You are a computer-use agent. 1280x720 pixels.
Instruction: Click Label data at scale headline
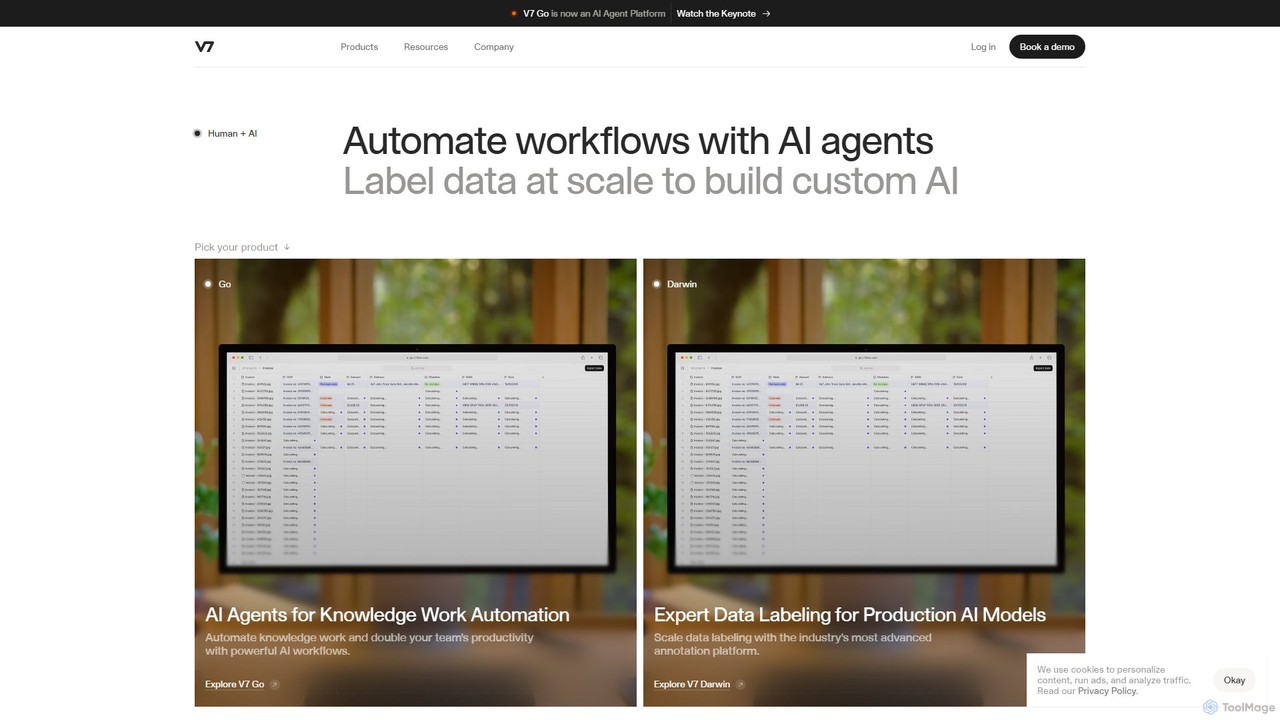point(651,181)
